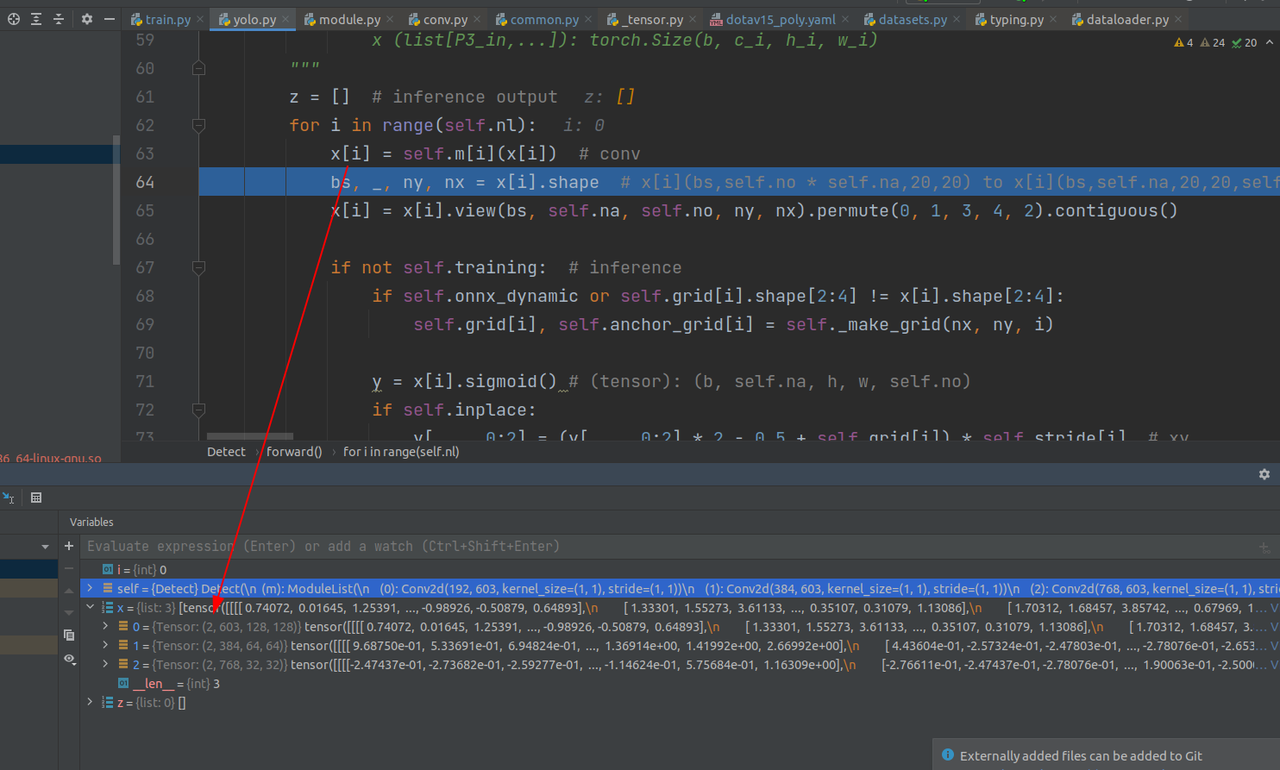Screen dimensions: 1280x770
Task: Click the Expand All icon in project toolbar
Action: (36, 19)
